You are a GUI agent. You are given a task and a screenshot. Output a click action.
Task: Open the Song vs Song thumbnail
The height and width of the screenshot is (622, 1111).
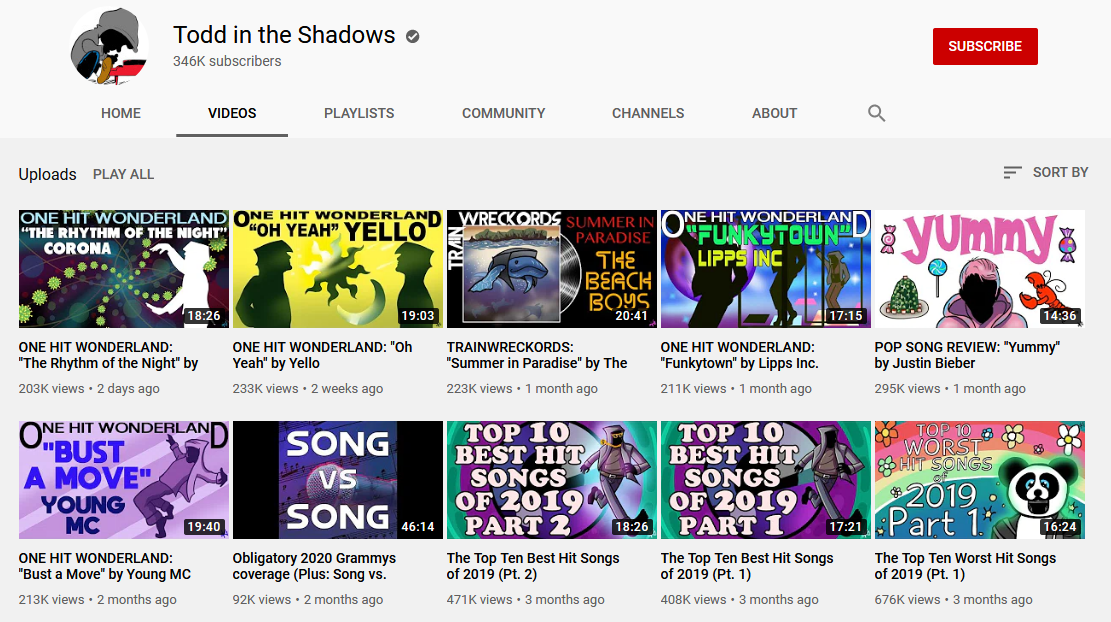pyautogui.click(x=338, y=480)
